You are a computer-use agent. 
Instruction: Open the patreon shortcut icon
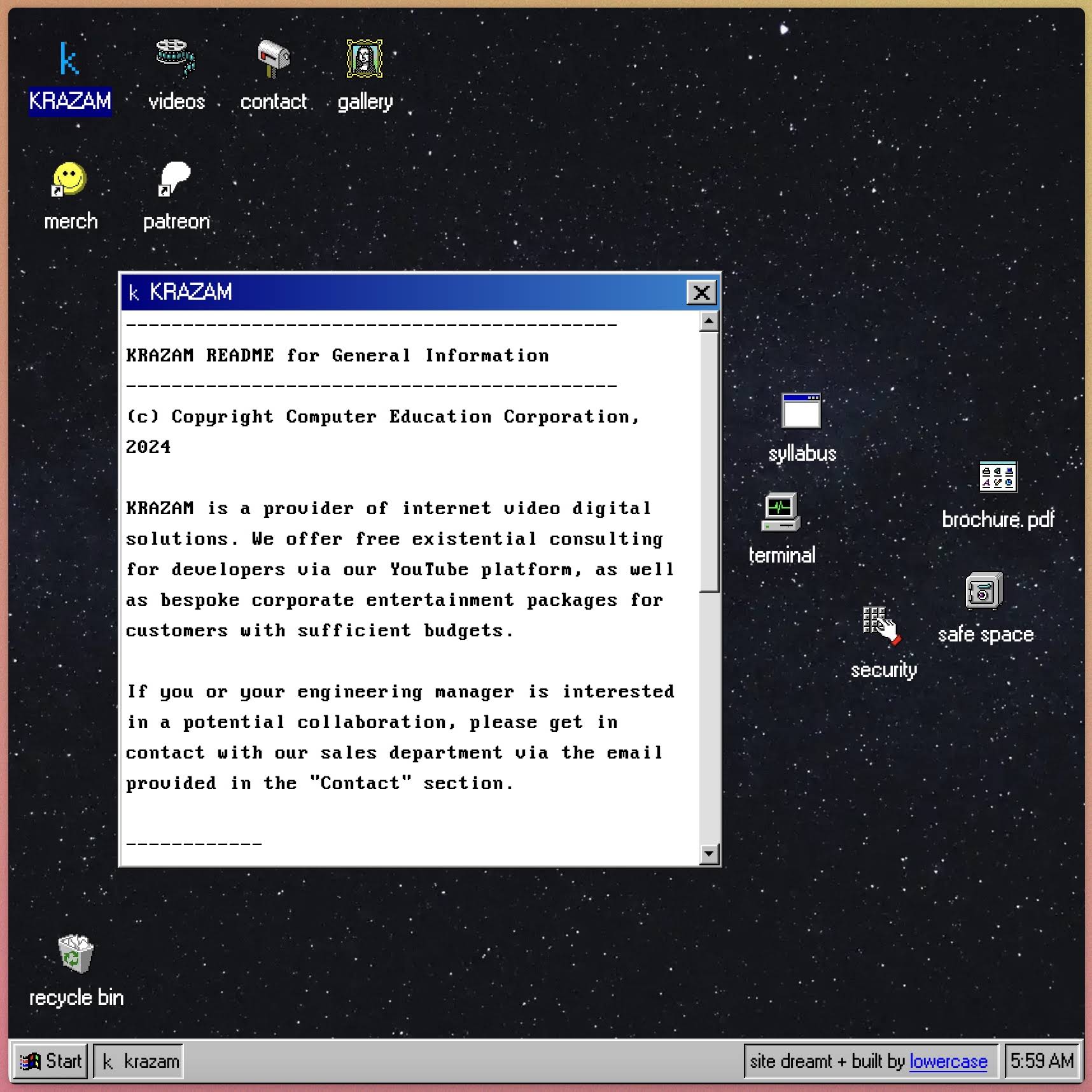(175, 180)
